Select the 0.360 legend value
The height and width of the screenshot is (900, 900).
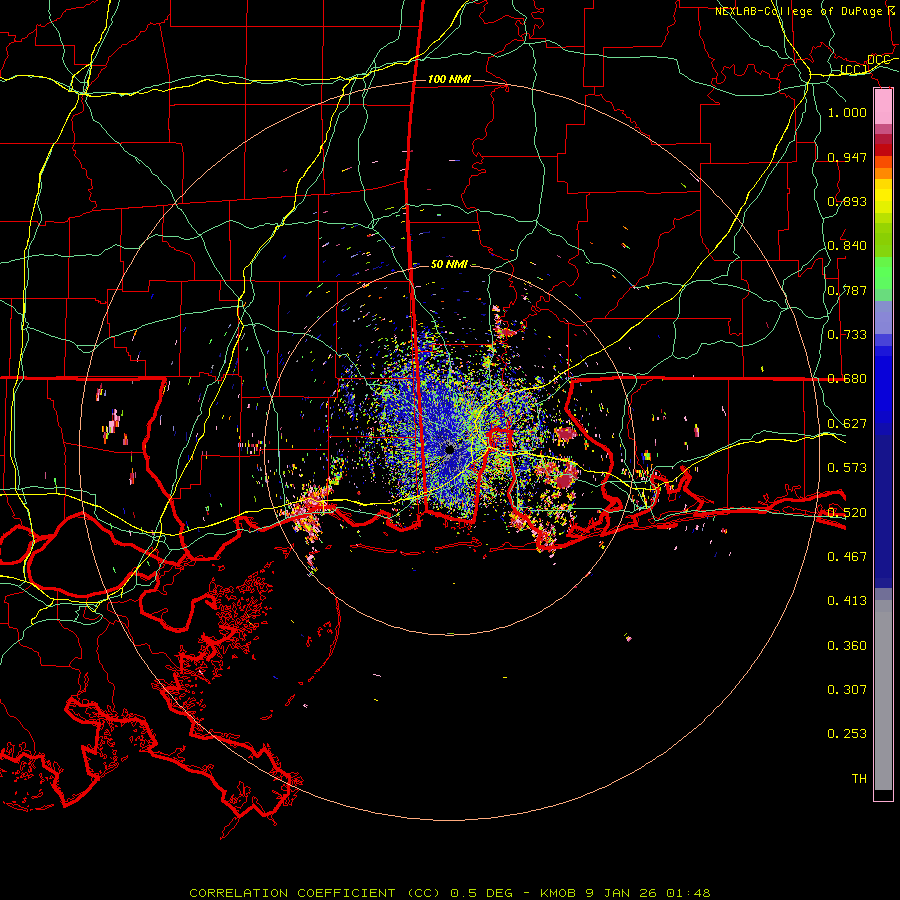click(847, 646)
